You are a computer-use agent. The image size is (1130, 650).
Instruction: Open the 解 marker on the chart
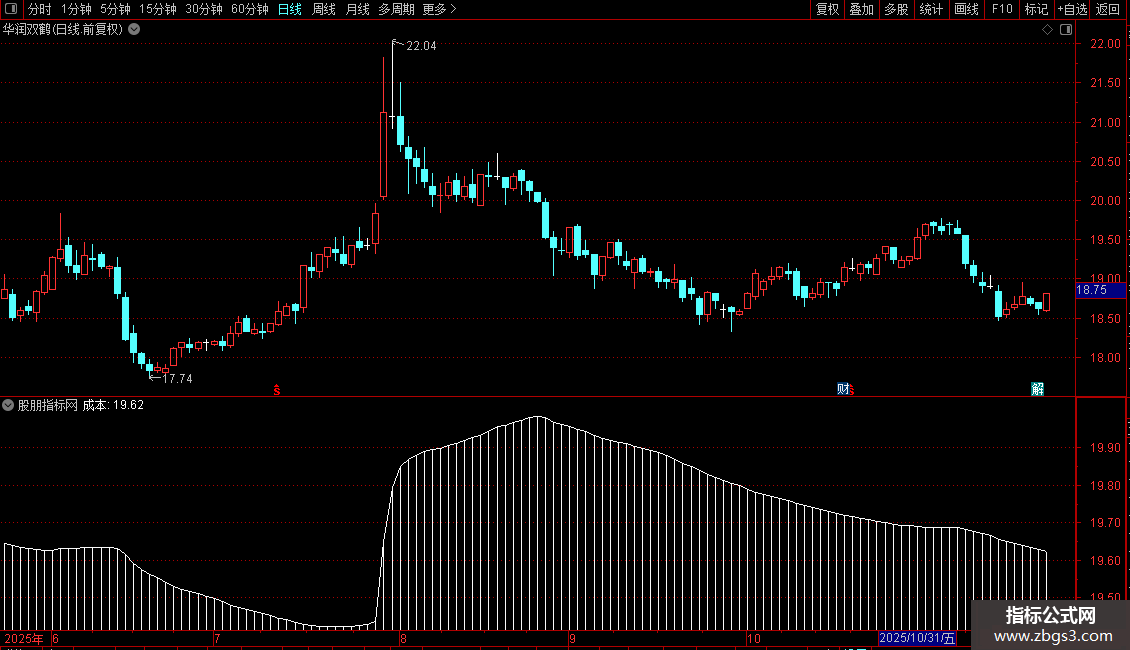tap(1037, 389)
